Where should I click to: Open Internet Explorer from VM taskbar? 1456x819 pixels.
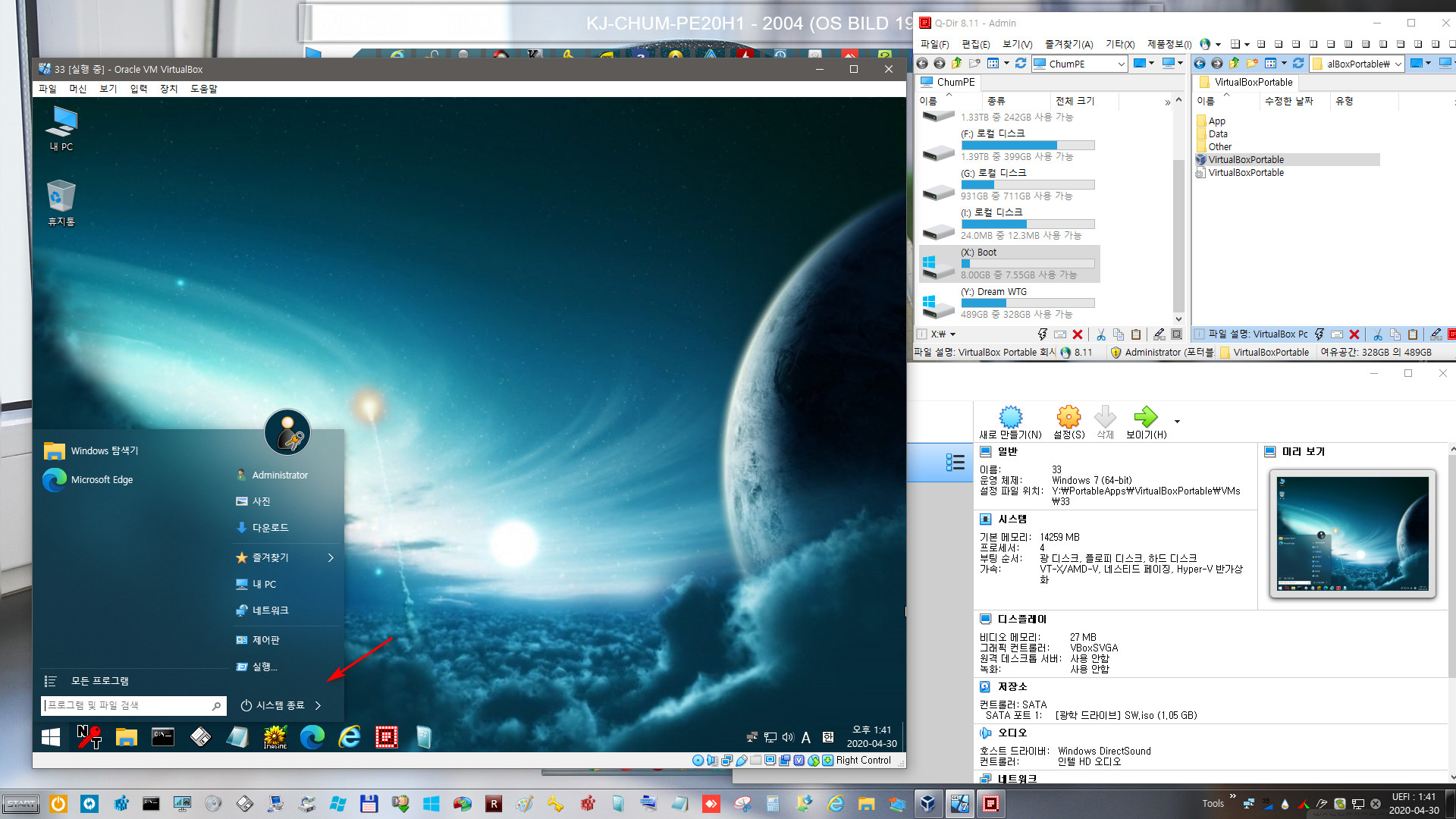point(349,737)
